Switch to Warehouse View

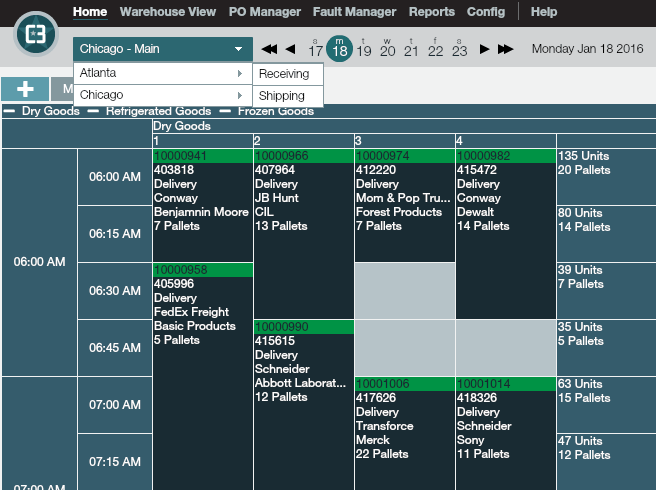click(x=168, y=12)
